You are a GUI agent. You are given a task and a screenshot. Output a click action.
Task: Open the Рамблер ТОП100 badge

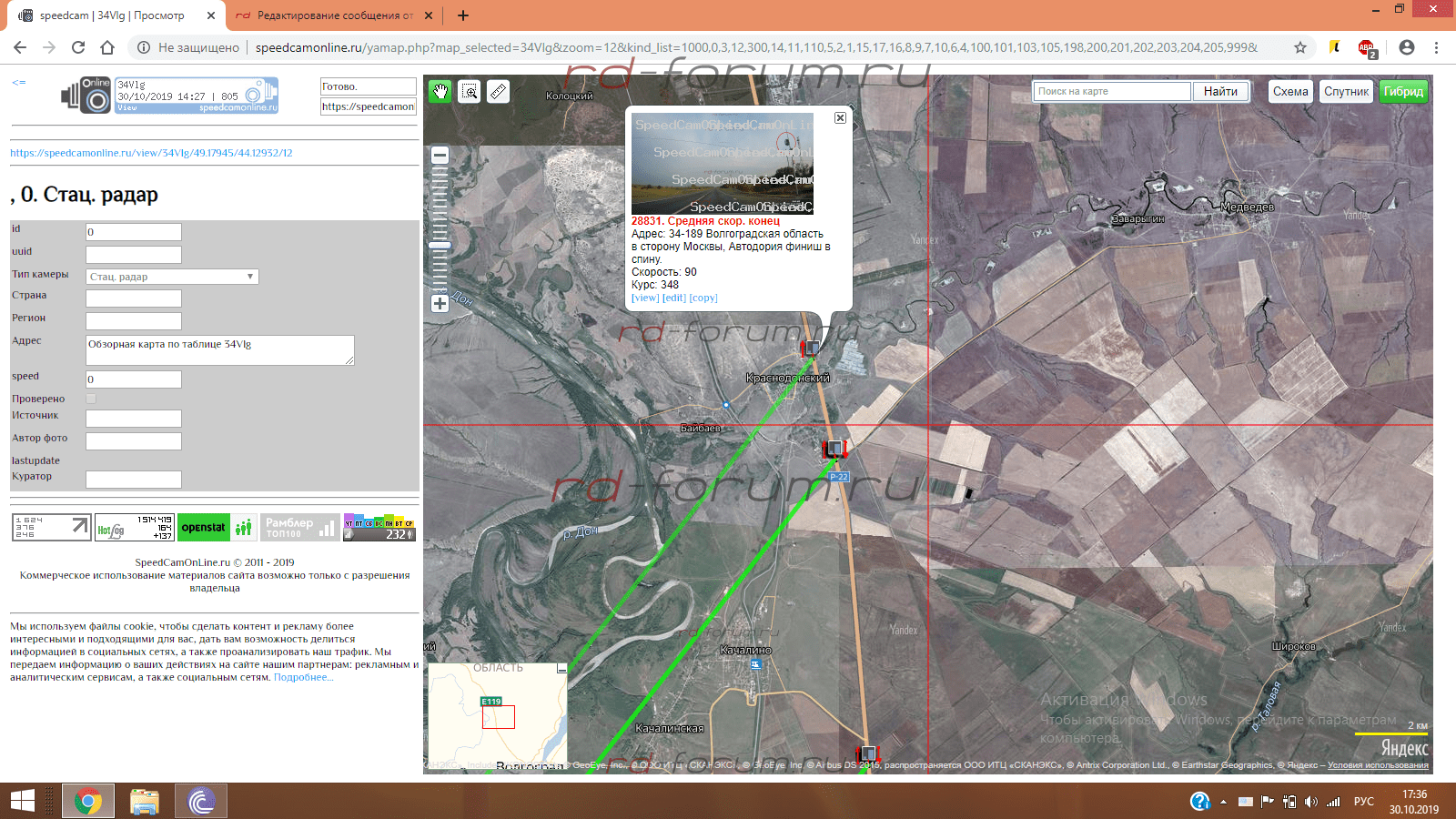[300, 527]
